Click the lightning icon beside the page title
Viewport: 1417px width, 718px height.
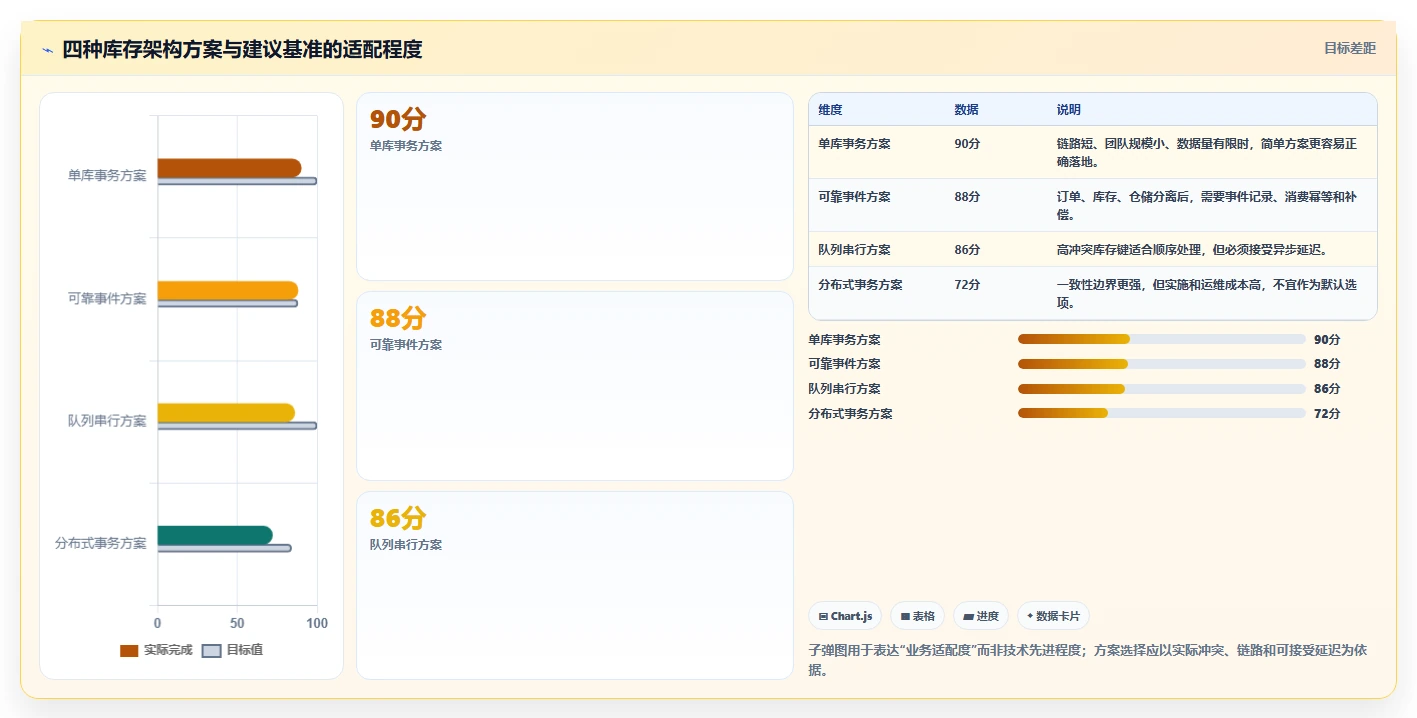click(x=47, y=50)
